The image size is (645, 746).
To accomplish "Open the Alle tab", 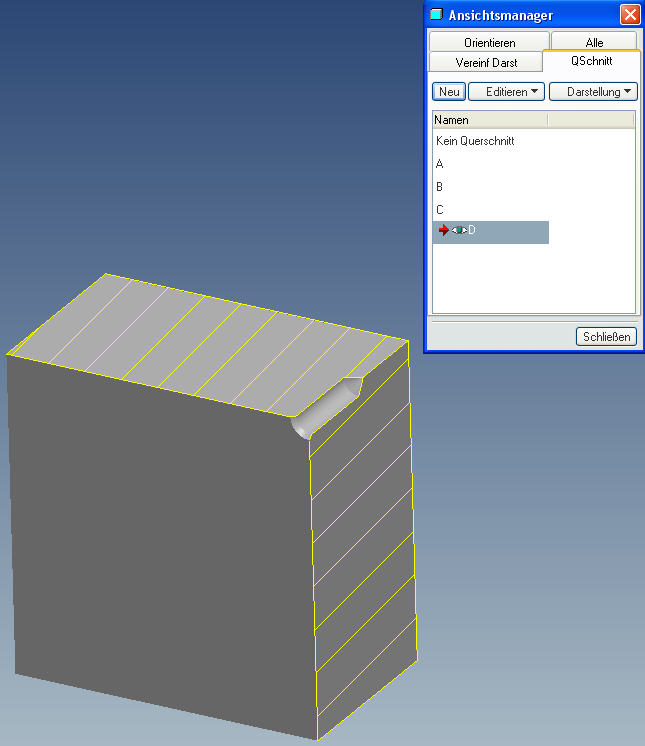I will coord(594,42).
